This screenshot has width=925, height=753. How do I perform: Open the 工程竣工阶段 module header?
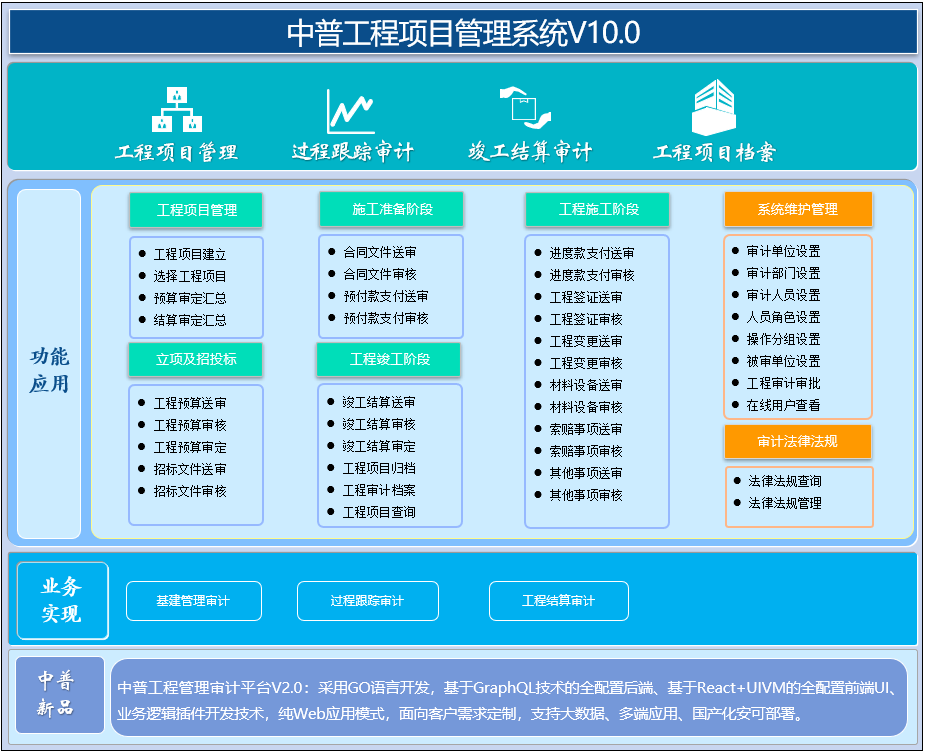coord(389,359)
